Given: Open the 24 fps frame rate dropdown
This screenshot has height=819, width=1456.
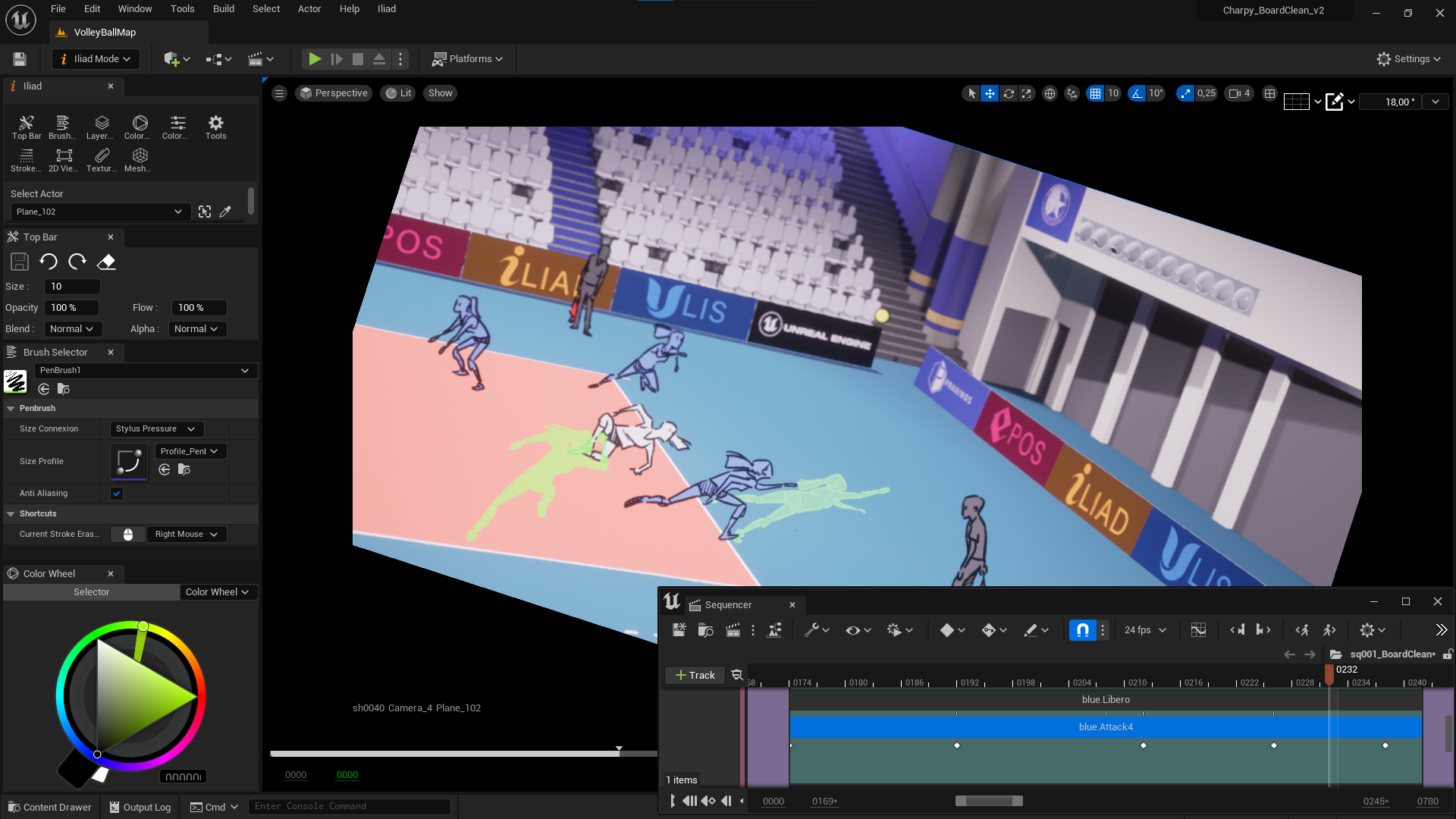Looking at the screenshot, I should [1145, 630].
